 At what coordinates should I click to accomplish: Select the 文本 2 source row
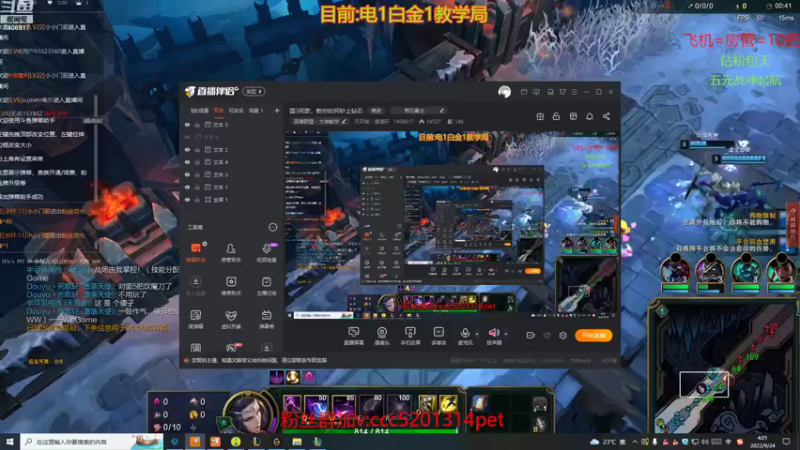point(232,149)
